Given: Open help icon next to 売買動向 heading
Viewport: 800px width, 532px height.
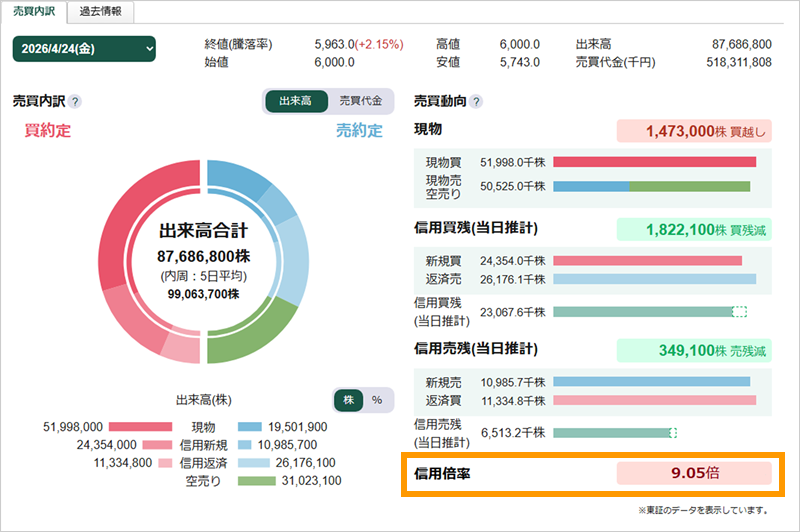Looking at the screenshot, I should [476, 102].
